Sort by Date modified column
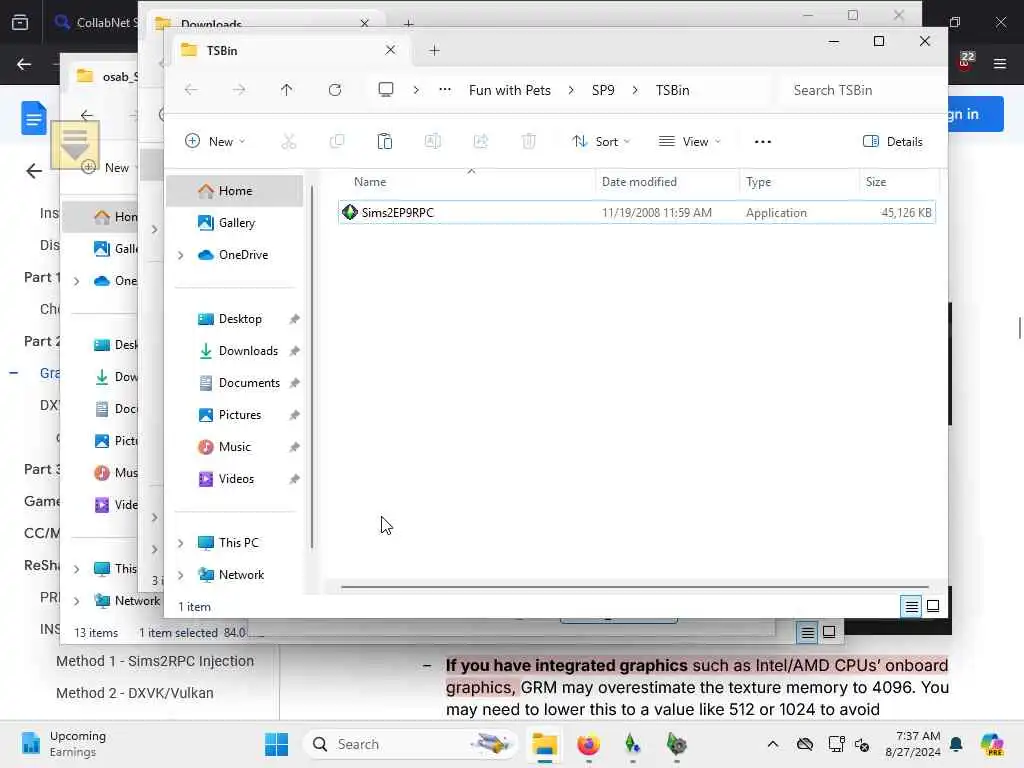The height and width of the screenshot is (768, 1024). (x=639, y=182)
